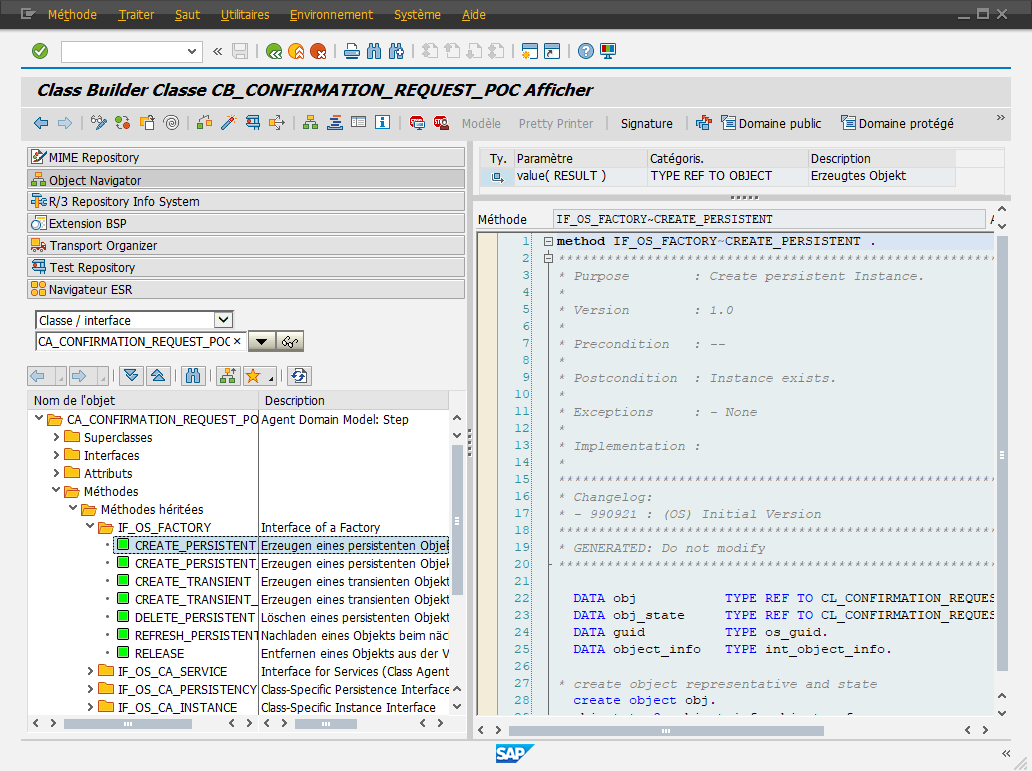The height and width of the screenshot is (771, 1032).
Task: Expand the Superclasses folder
Action: (57, 437)
